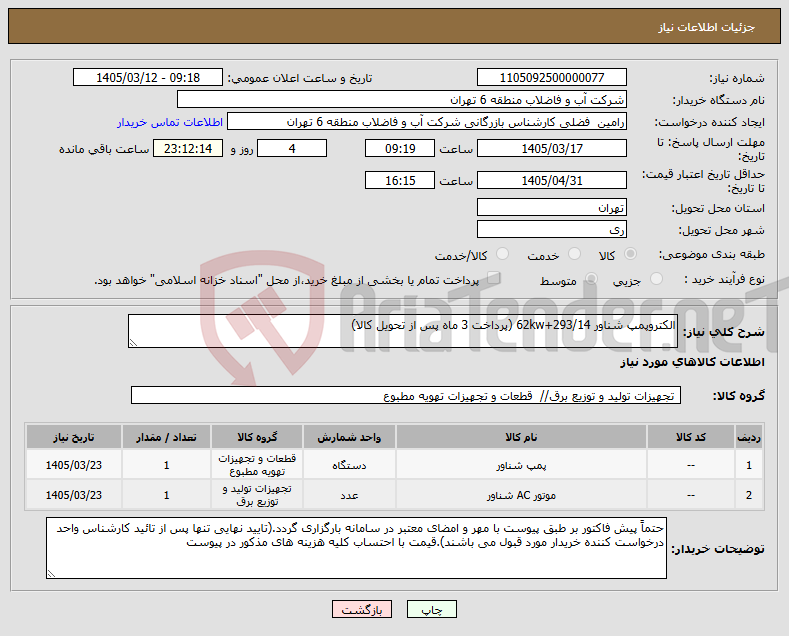The width and height of the screenshot is (789, 636).
Task: Click the گروه کالا goods group field
Action: point(406,395)
